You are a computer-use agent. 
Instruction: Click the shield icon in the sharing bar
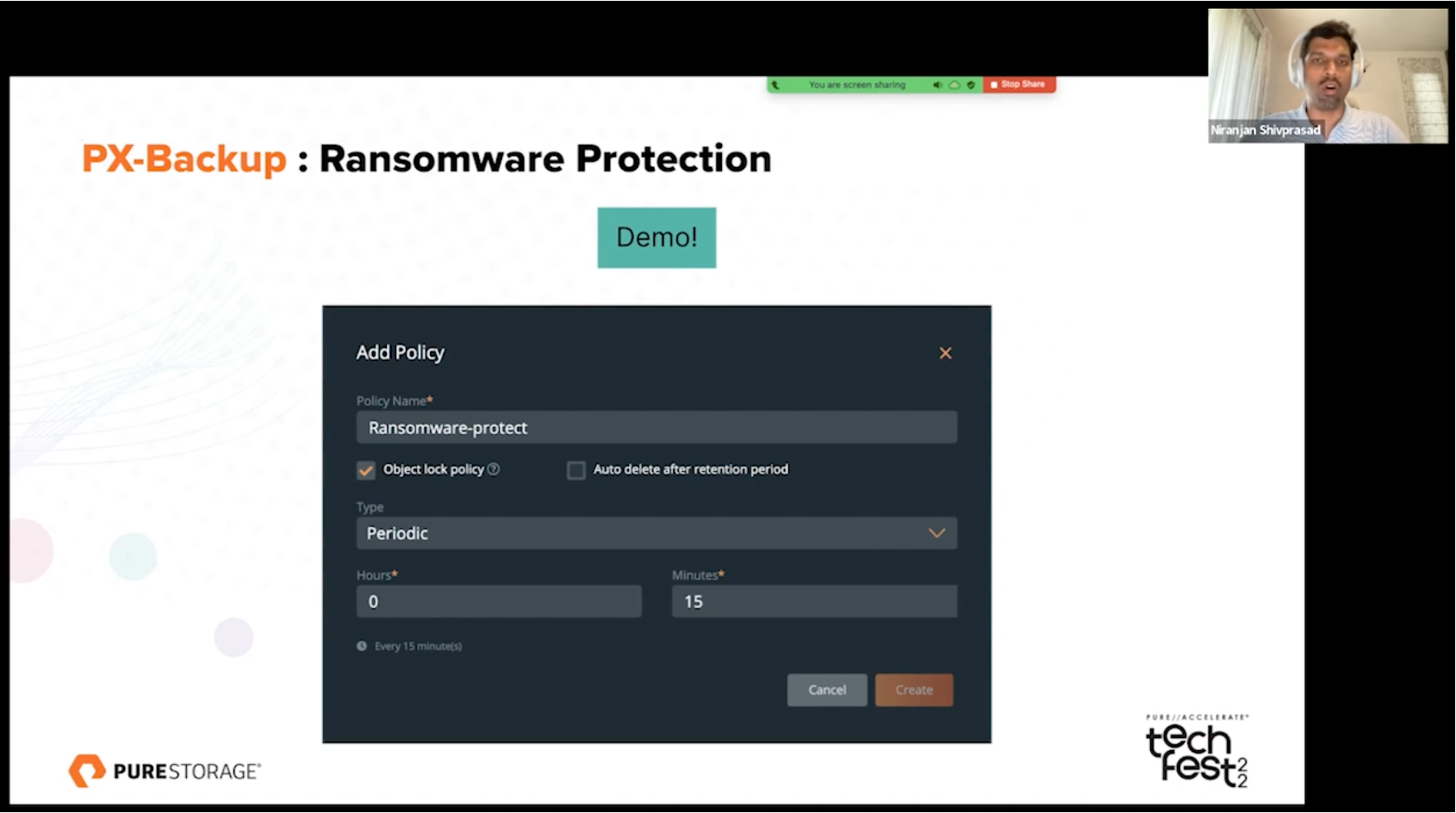tap(971, 84)
